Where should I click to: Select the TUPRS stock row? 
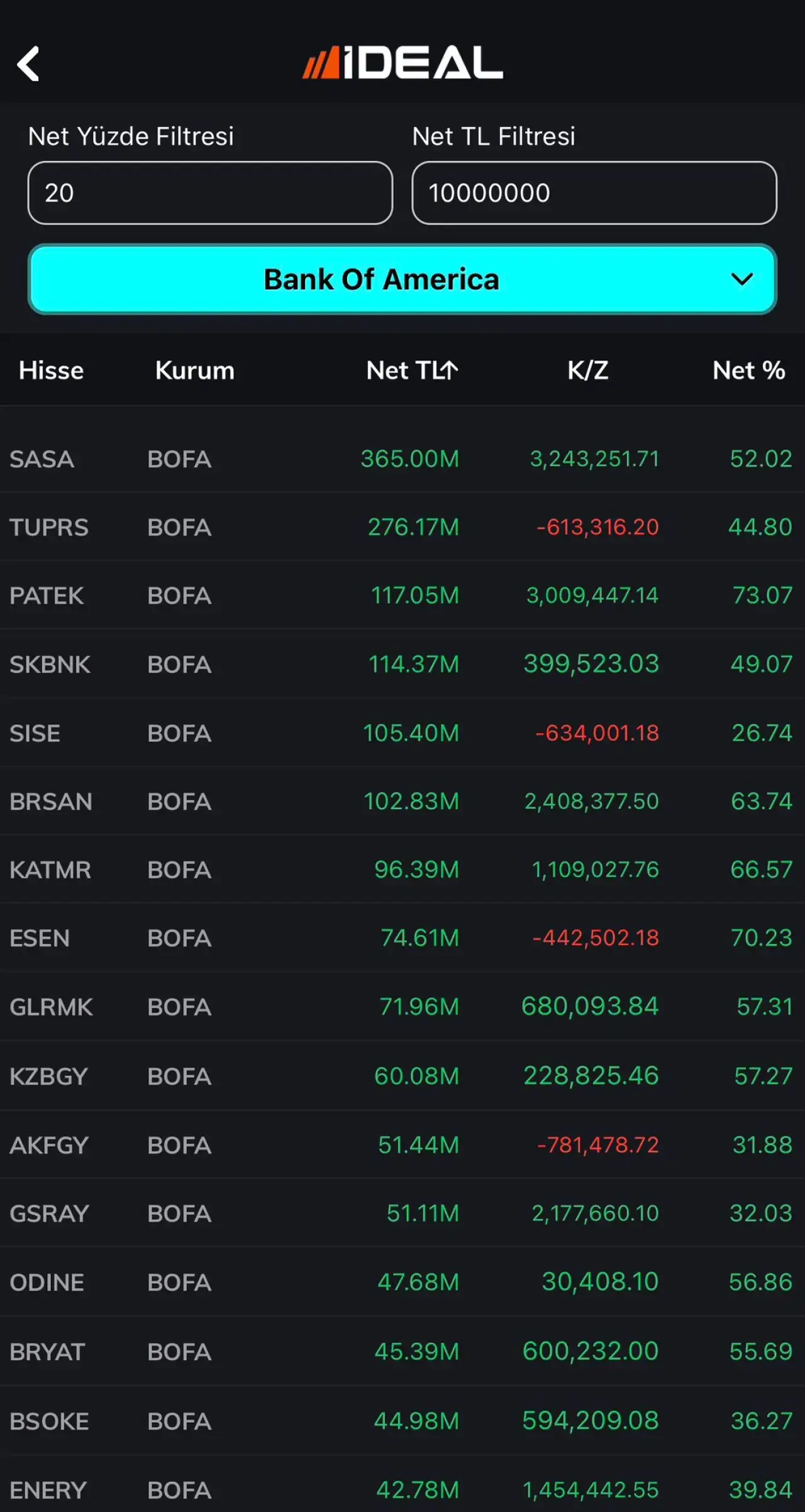click(48, 527)
